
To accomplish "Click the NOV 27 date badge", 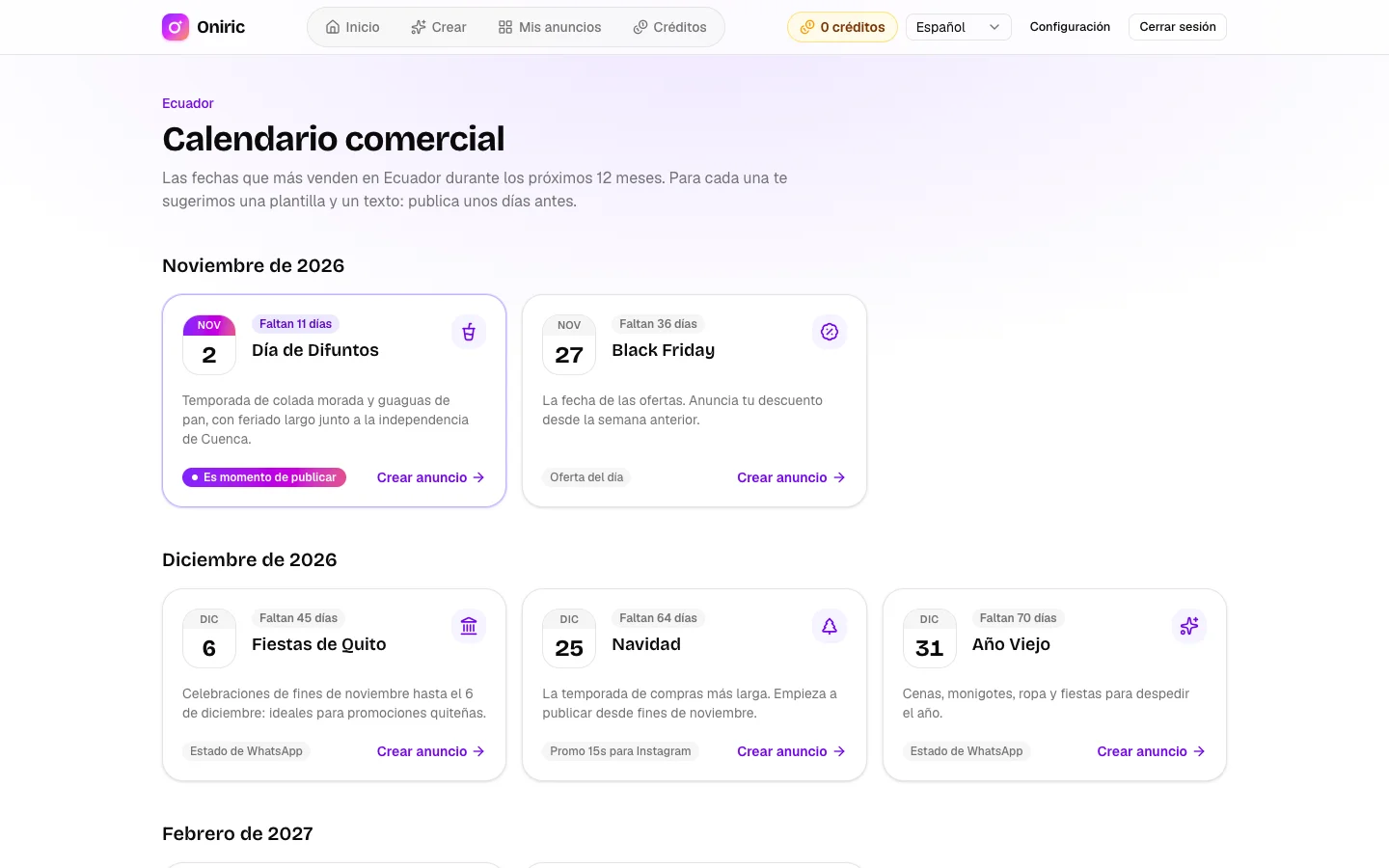I will 569,344.
